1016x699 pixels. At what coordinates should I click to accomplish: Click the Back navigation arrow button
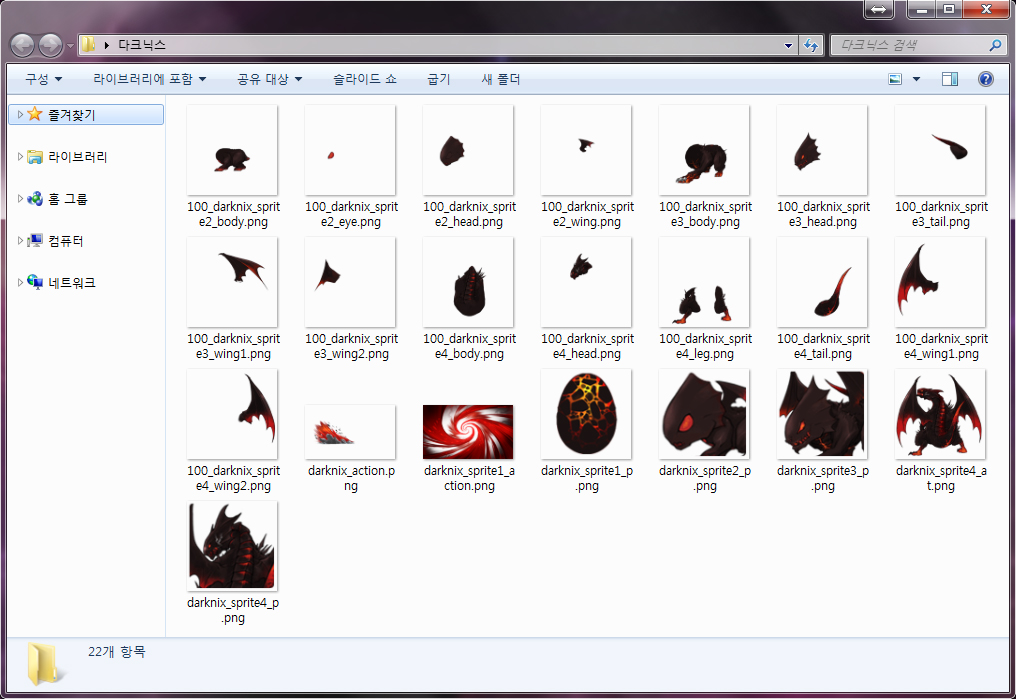22,45
